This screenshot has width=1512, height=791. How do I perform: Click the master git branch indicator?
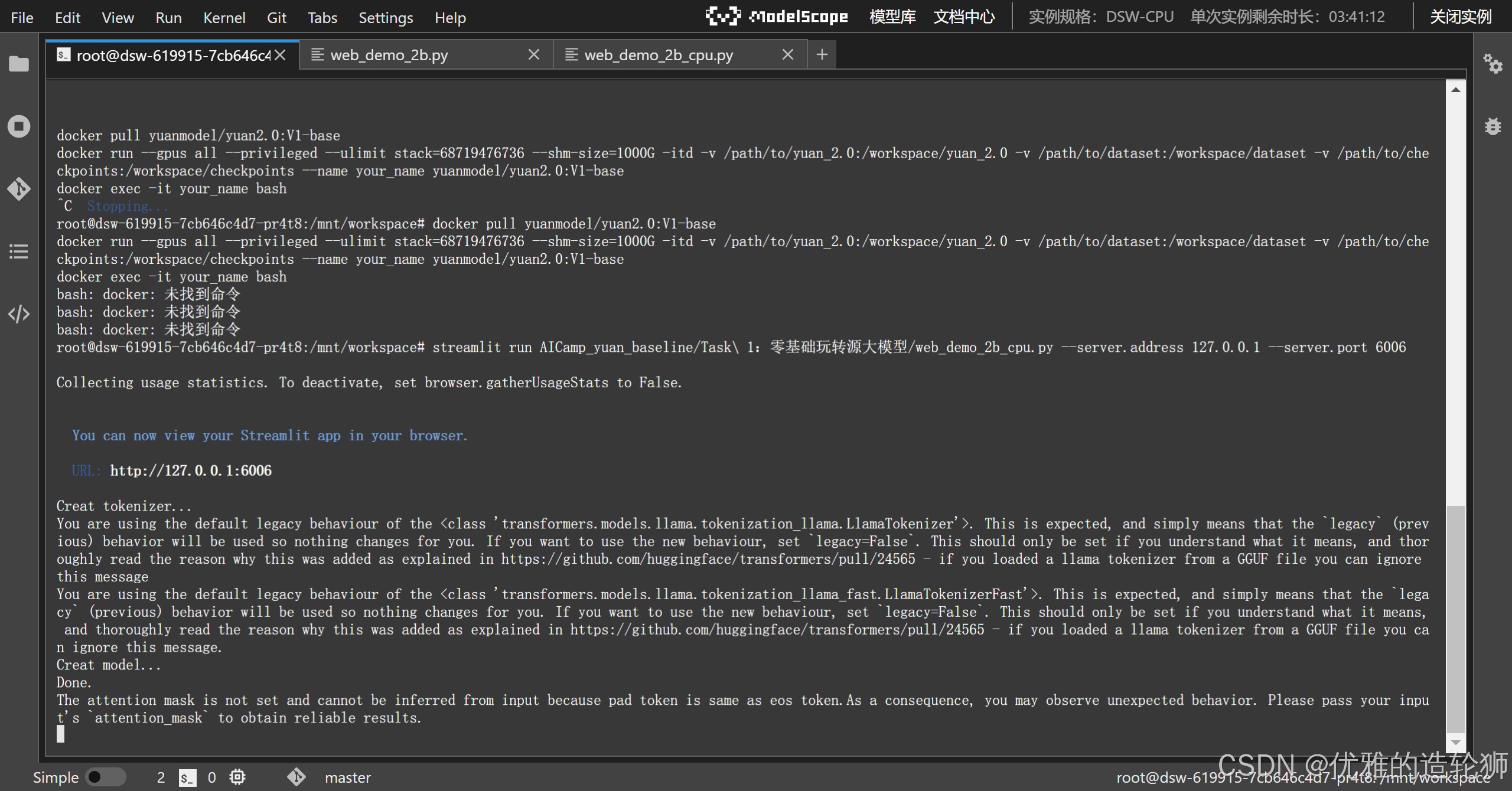click(347, 777)
